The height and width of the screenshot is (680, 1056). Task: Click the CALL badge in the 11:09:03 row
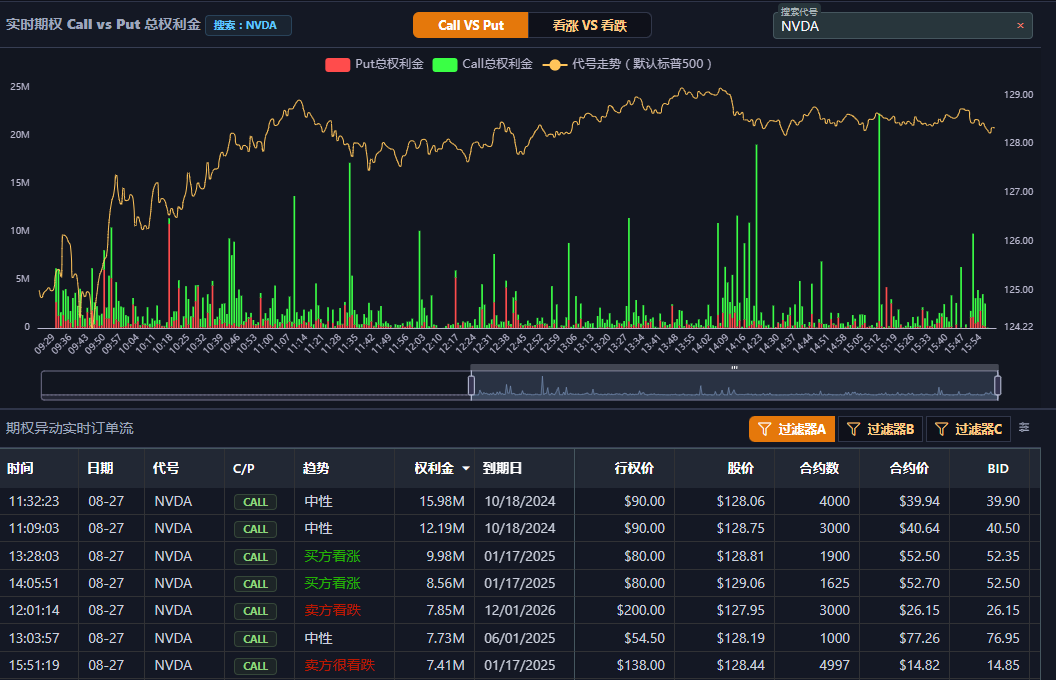pyautogui.click(x=255, y=529)
